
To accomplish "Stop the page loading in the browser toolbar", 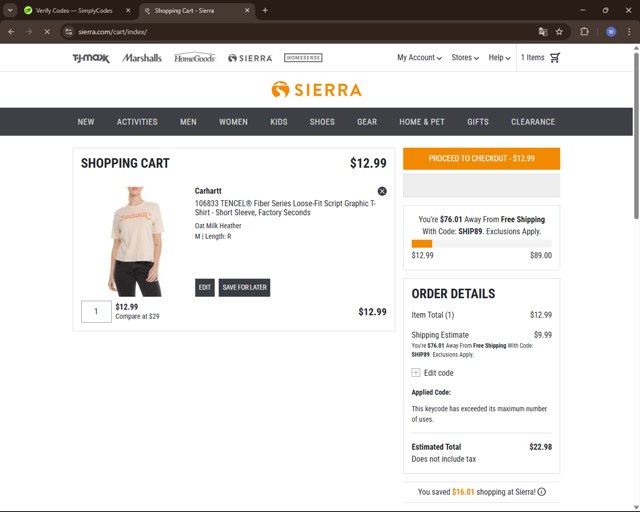I will [47, 32].
